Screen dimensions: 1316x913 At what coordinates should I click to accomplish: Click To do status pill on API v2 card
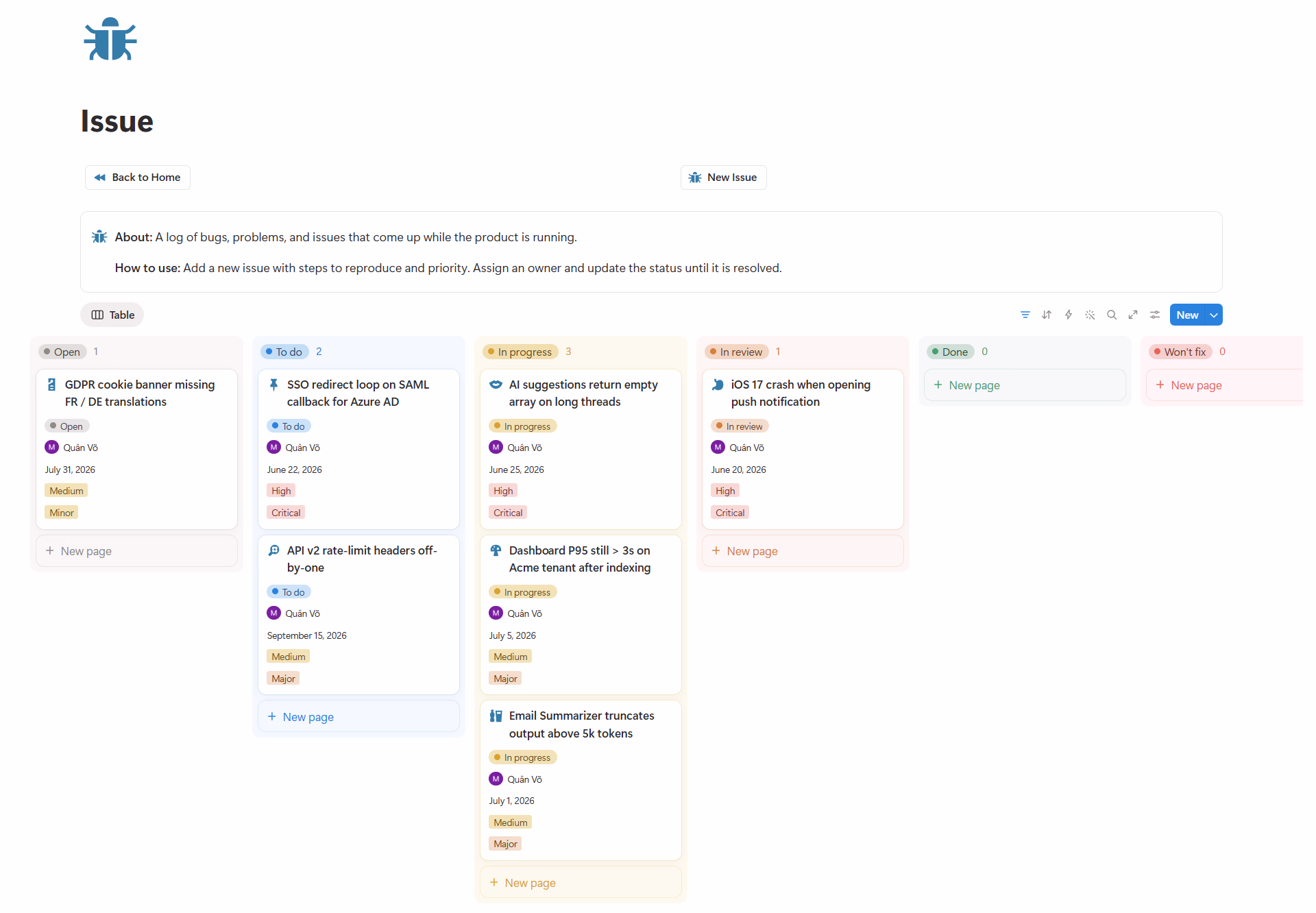(289, 592)
